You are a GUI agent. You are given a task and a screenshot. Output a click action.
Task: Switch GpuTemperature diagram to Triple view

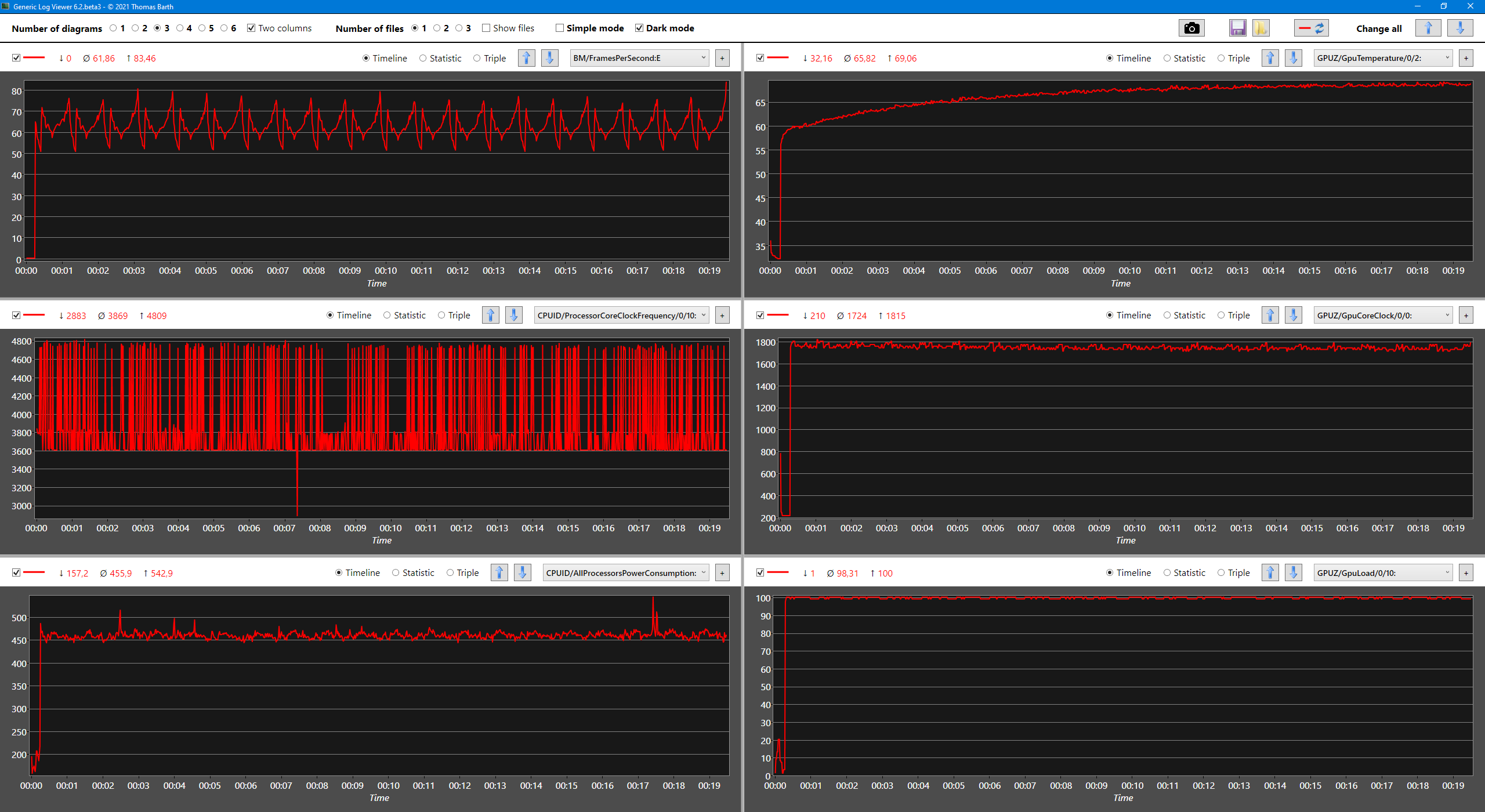point(1221,58)
